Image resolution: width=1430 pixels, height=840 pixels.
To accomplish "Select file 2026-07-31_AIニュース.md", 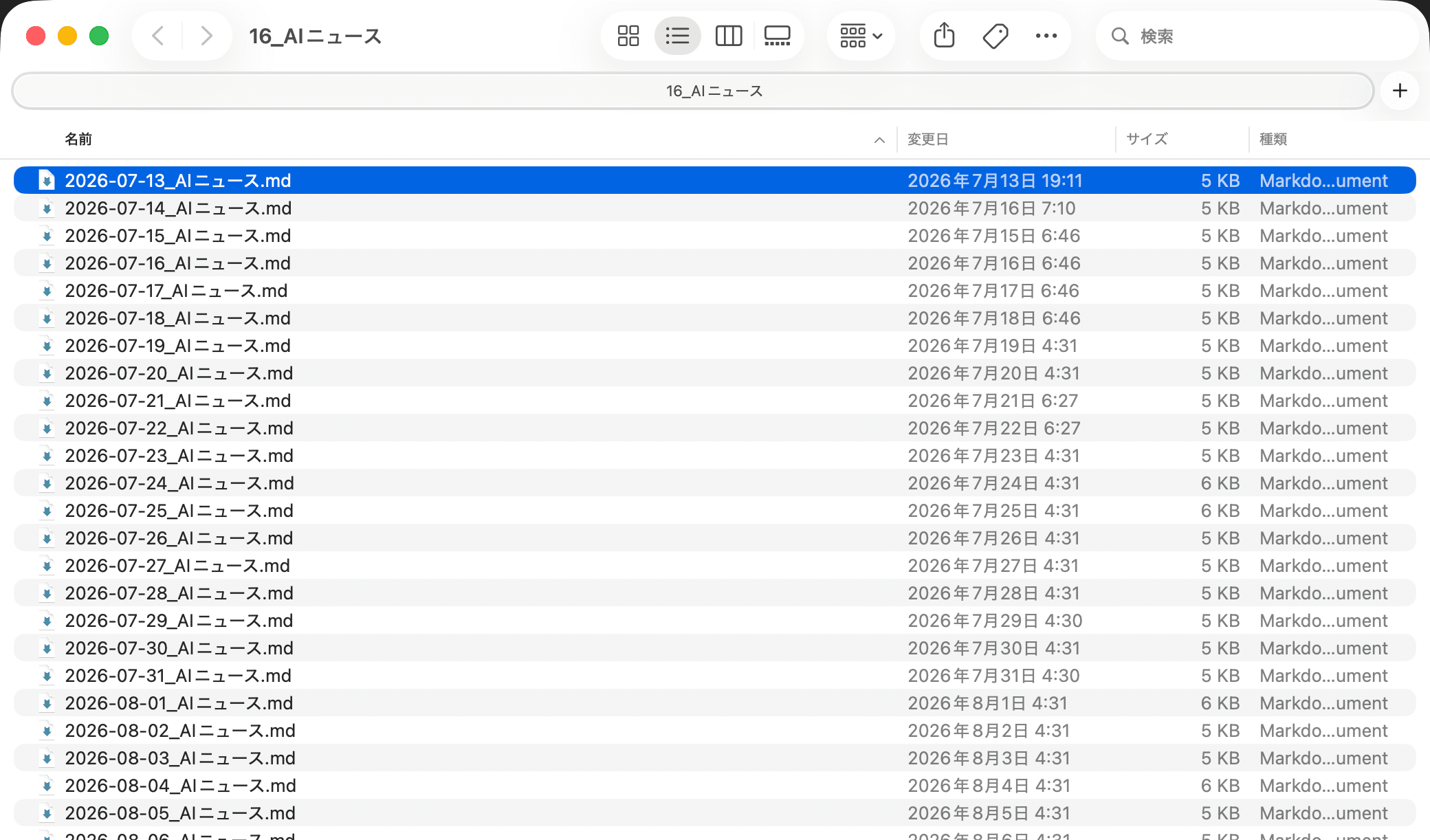I will 715,676.
